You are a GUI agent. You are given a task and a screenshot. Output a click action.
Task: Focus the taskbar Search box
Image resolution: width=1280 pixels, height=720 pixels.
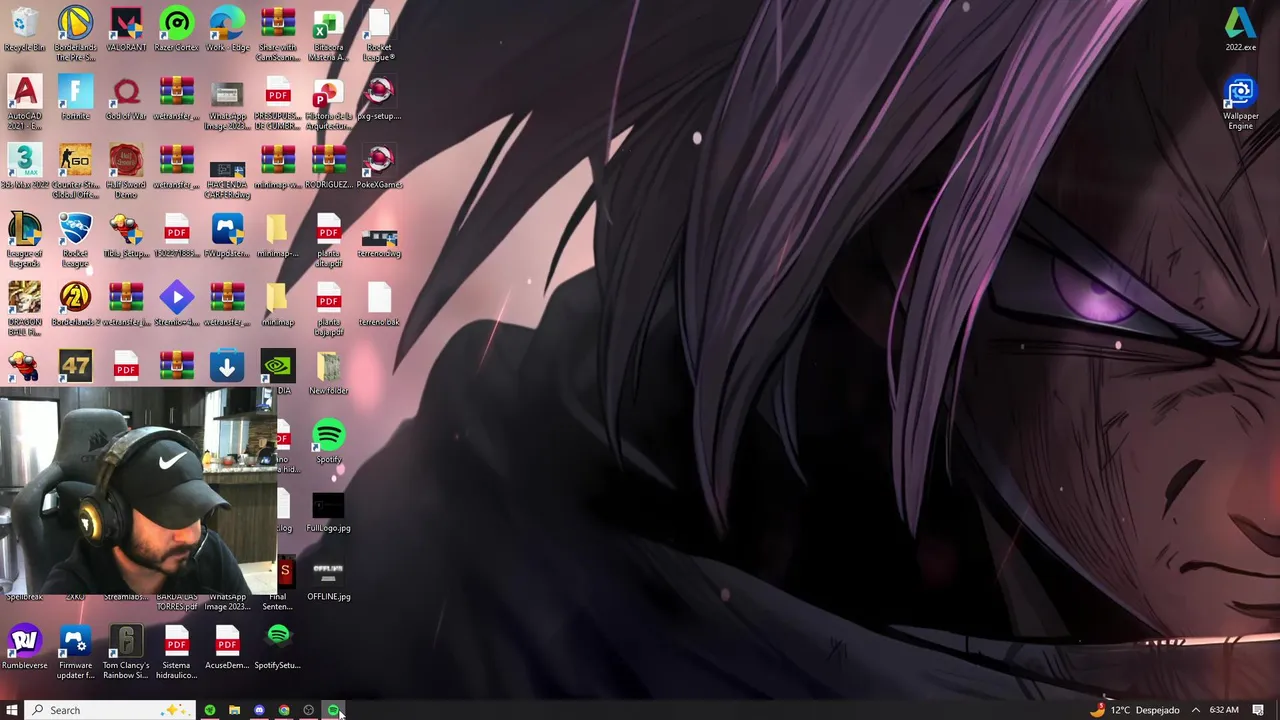pos(108,710)
